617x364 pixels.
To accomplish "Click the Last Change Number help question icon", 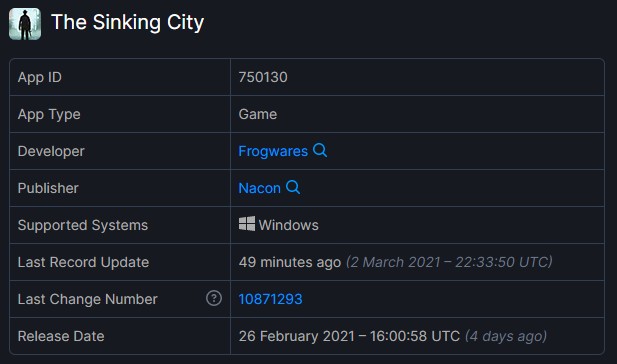I will 214,298.
